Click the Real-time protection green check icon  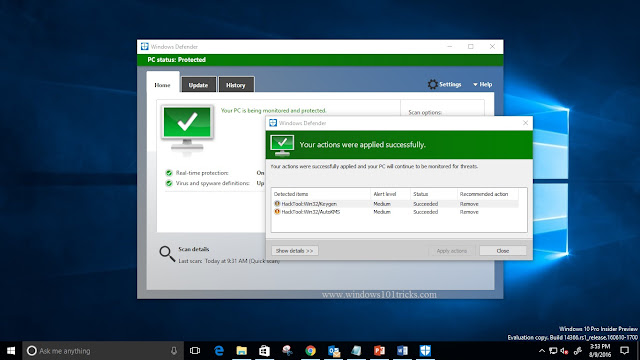[x=169, y=173]
